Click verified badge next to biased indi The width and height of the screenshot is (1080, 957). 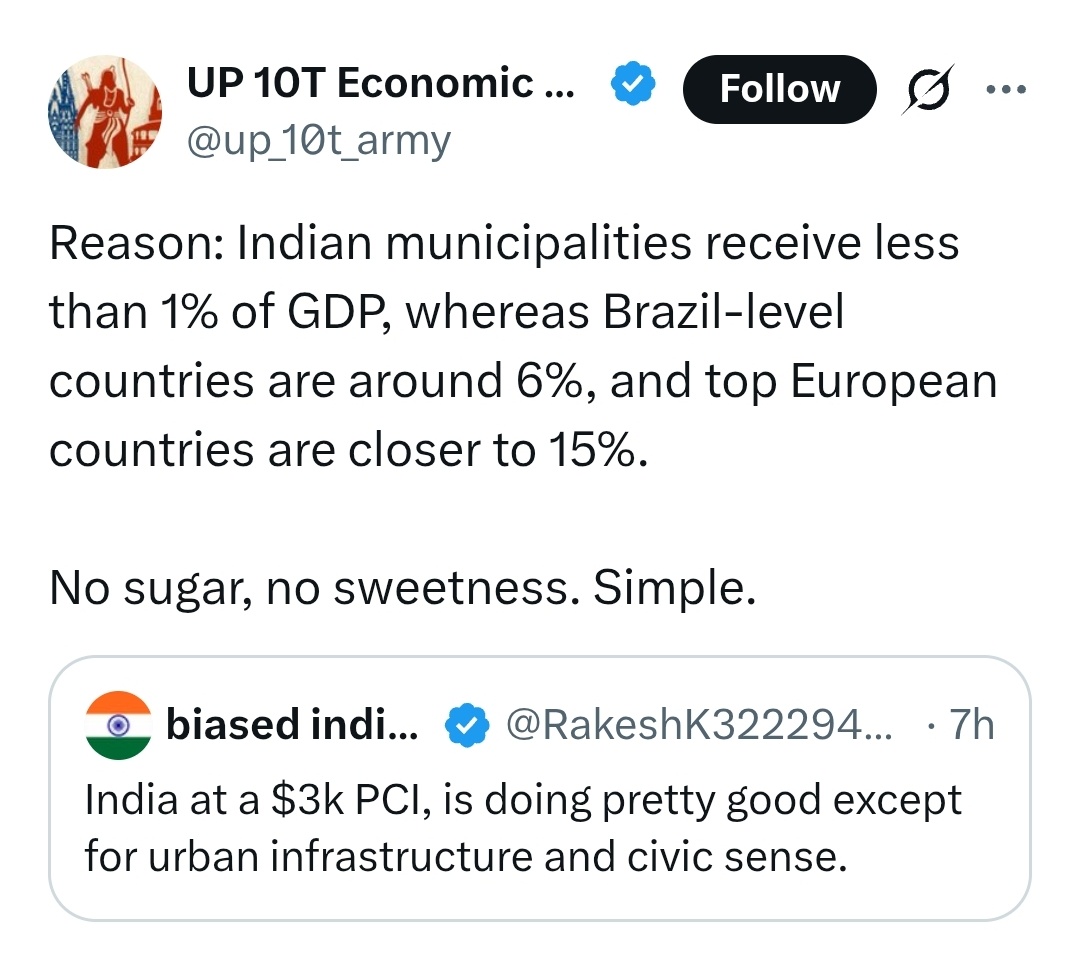click(x=467, y=725)
